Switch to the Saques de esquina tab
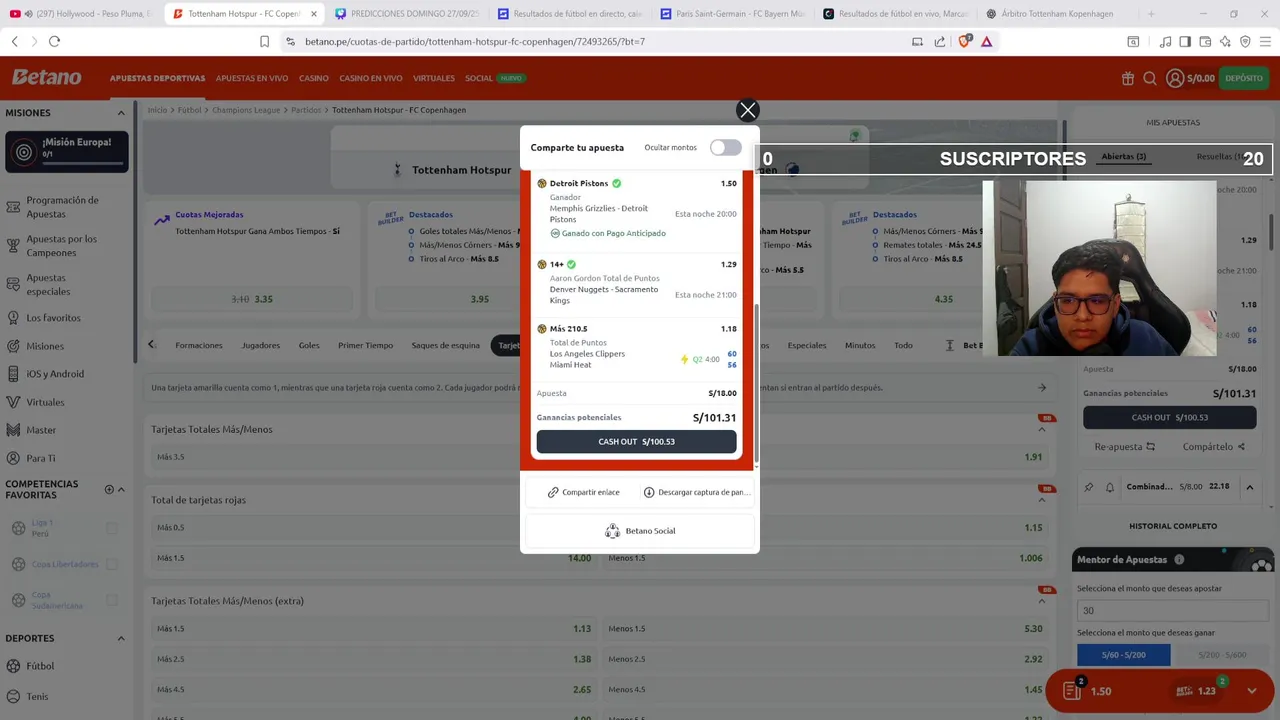 coord(446,345)
